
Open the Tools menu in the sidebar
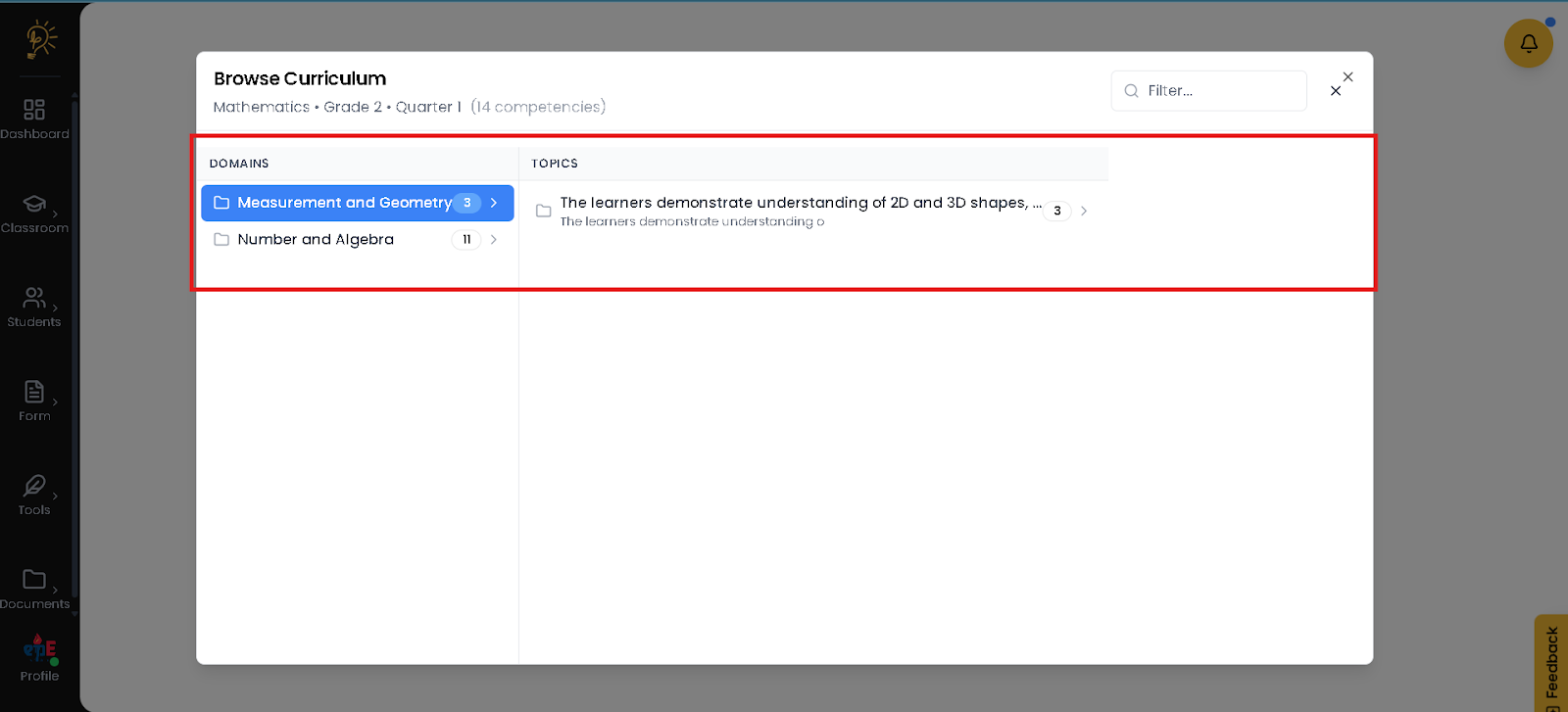point(34,496)
